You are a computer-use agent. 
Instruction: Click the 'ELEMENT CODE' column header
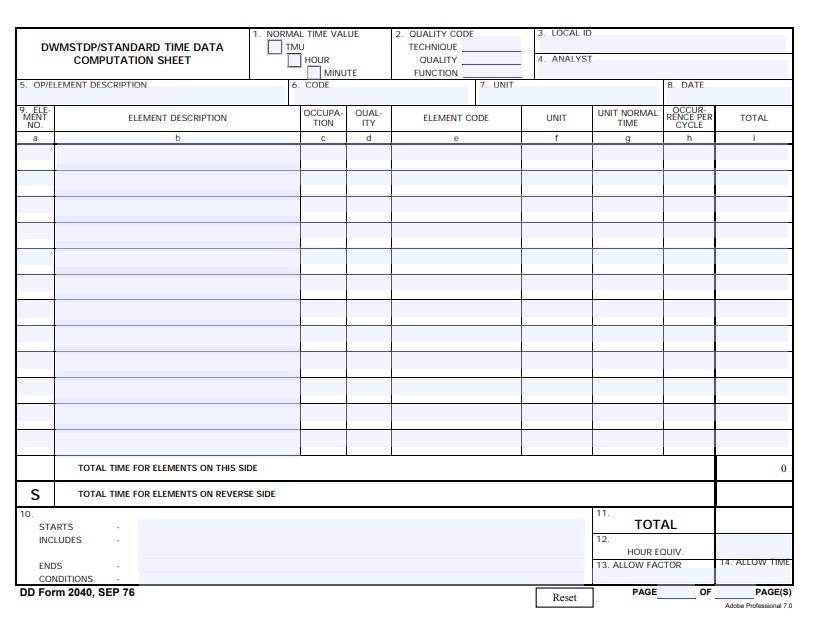(456, 118)
